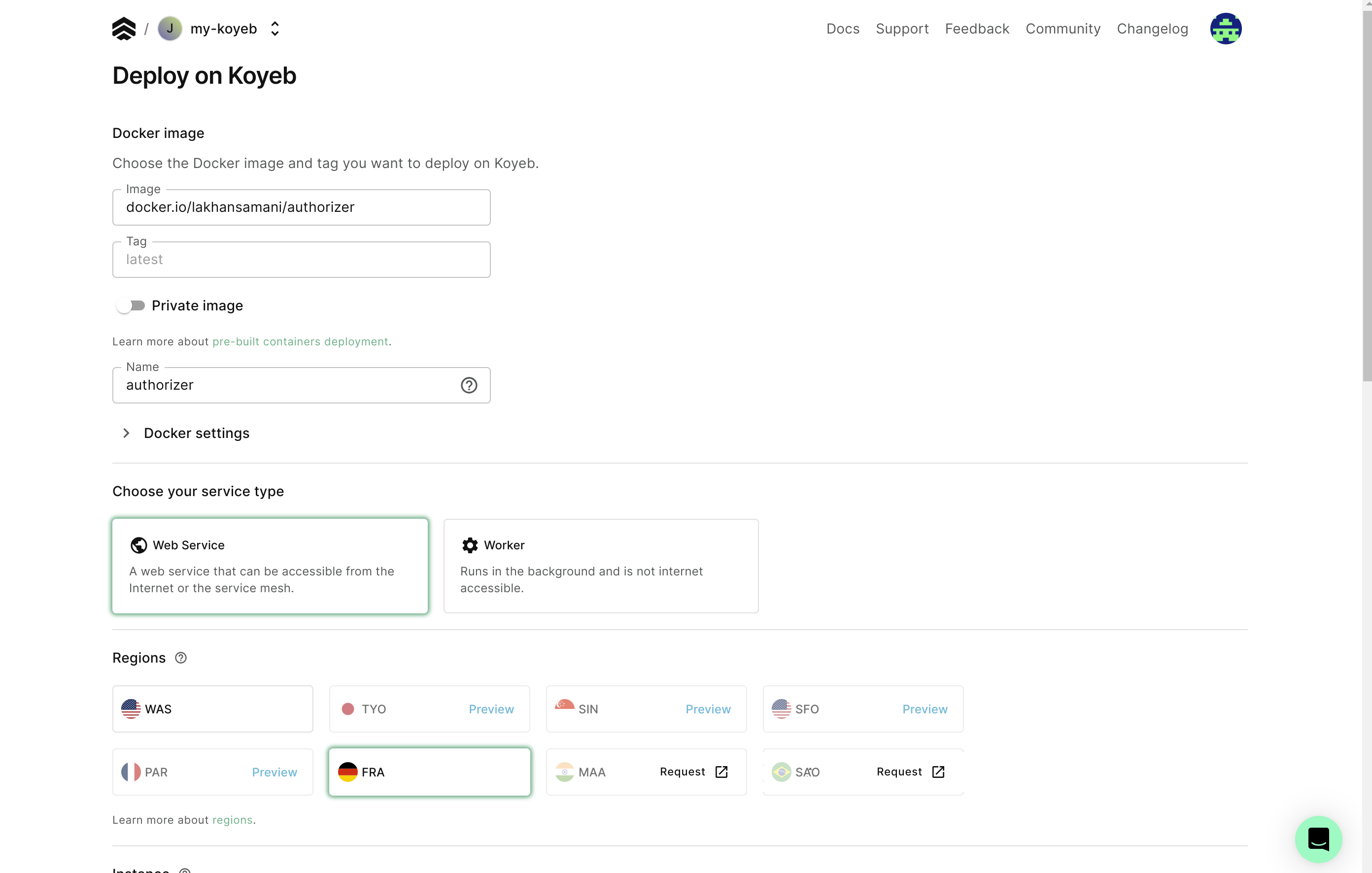Open the chat support bubble
This screenshot has height=873, width=1372.
(x=1318, y=839)
